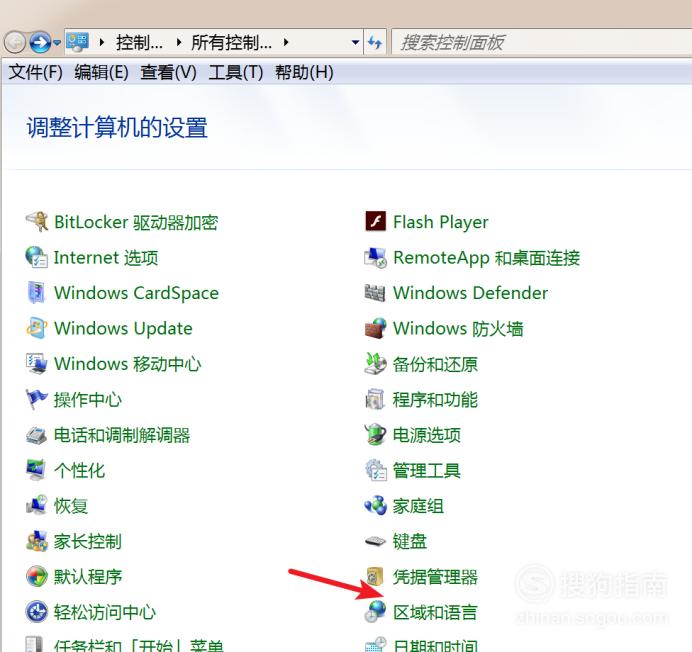This screenshot has height=652, width=692.
Task: Open the 工具(T) menu
Action: (236, 72)
